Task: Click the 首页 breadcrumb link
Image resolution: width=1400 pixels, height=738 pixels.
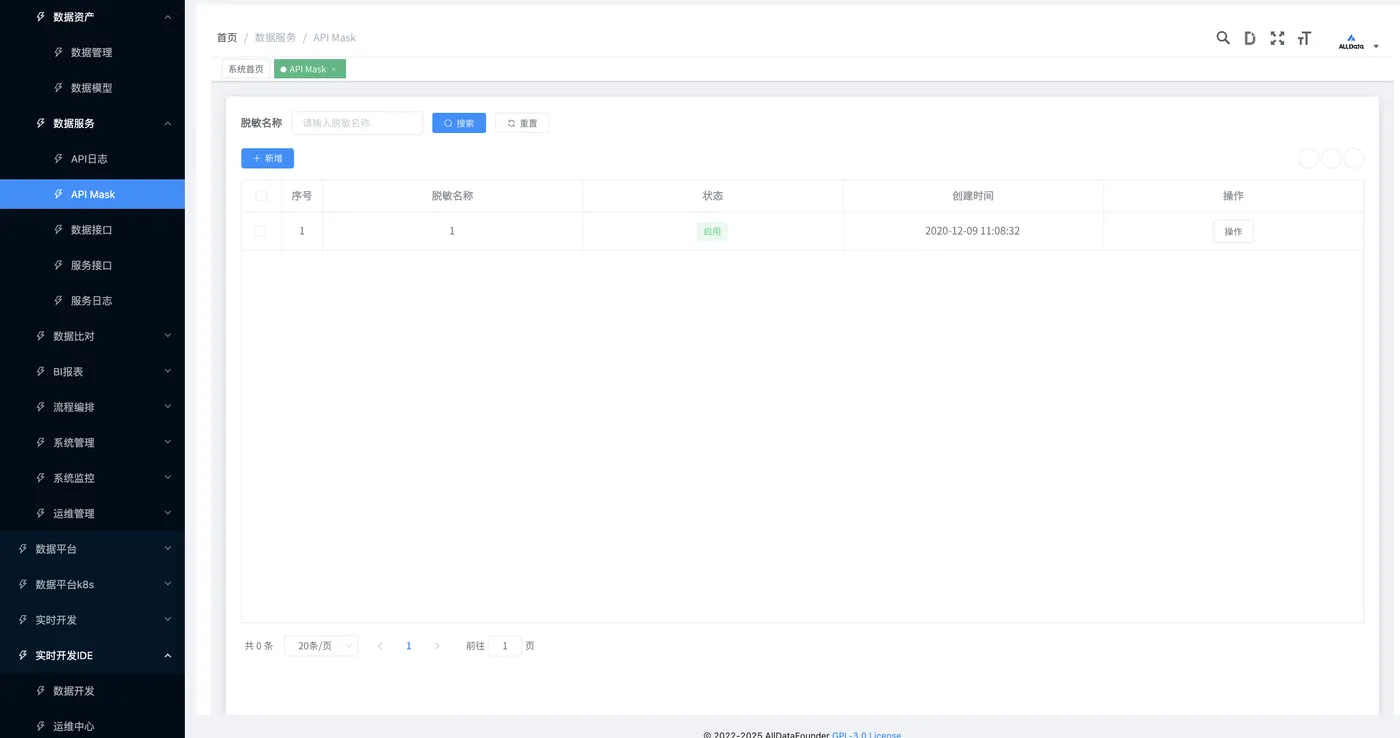Action: tap(227, 38)
